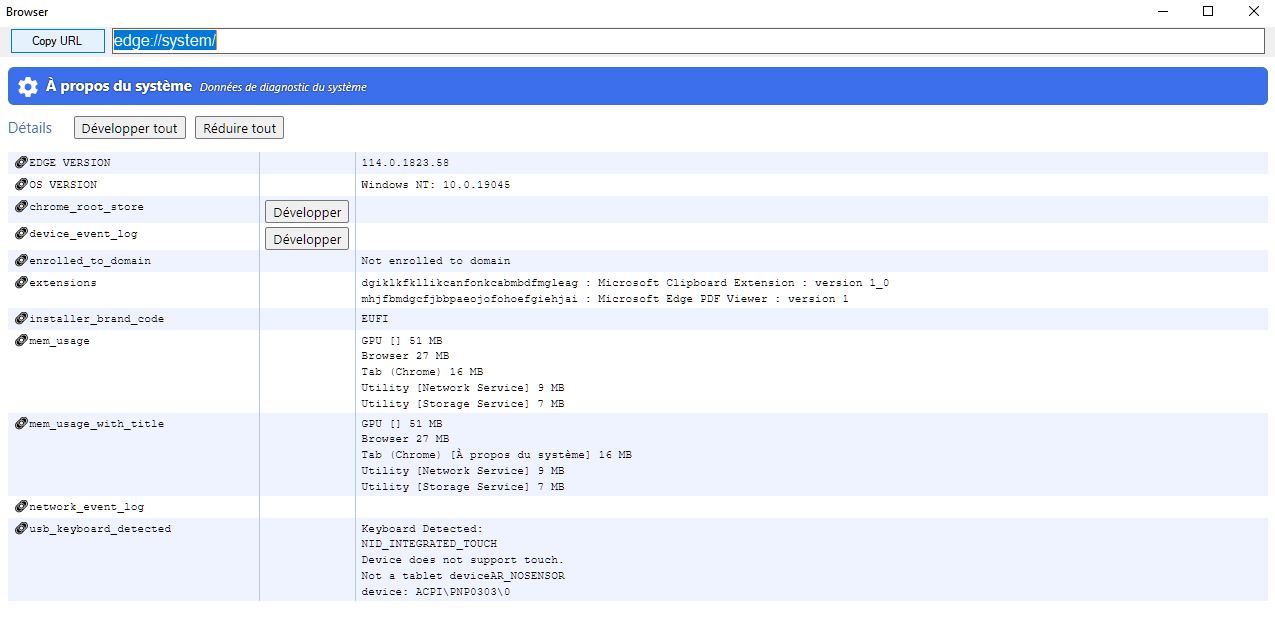The height and width of the screenshot is (636, 1275).
Task: Expand the device_event_log row with Développer
Action: 307,239
